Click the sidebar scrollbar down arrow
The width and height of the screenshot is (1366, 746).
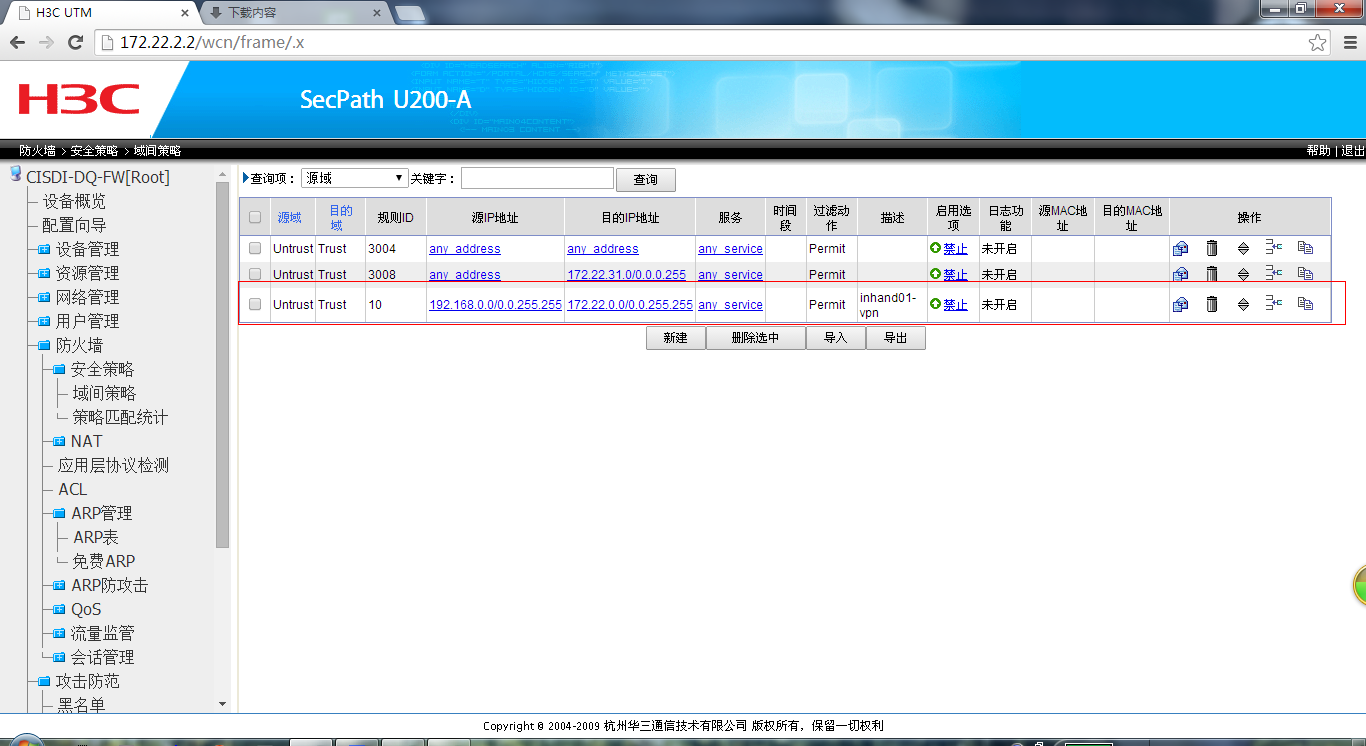coord(222,704)
